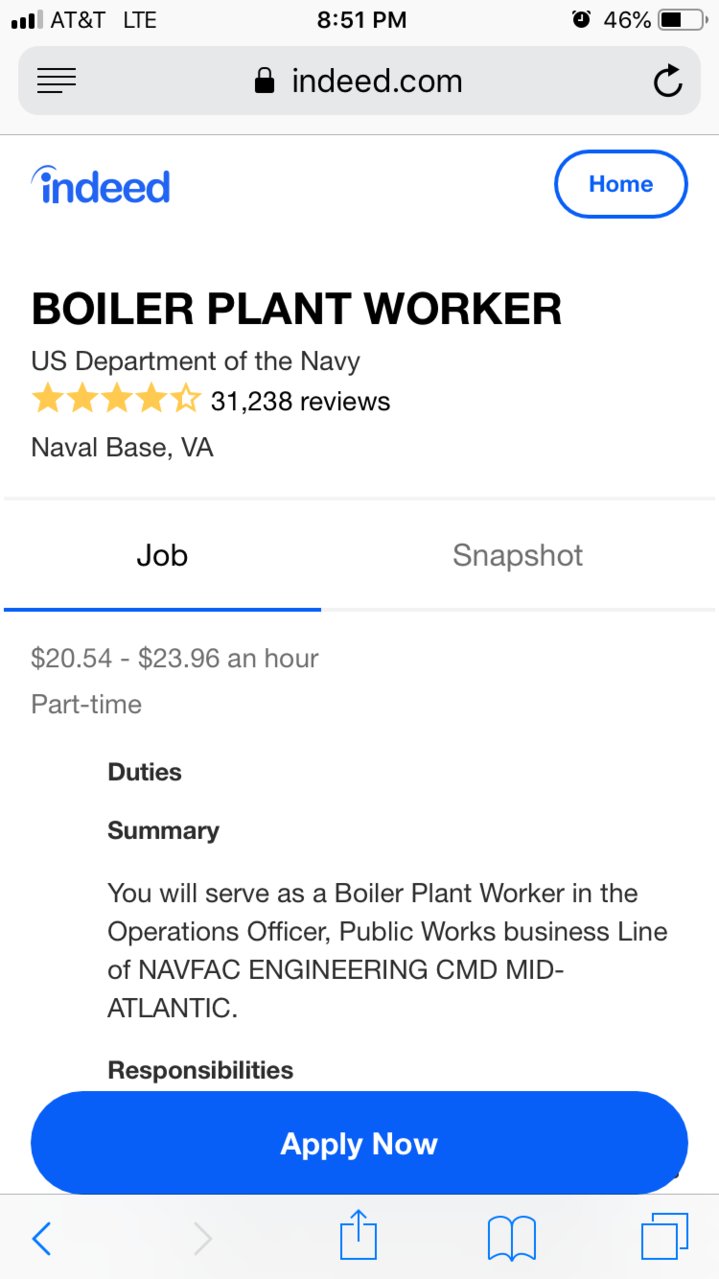Reload the page with the refresh icon
Image resolution: width=719 pixels, height=1279 pixels.
(668, 81)
